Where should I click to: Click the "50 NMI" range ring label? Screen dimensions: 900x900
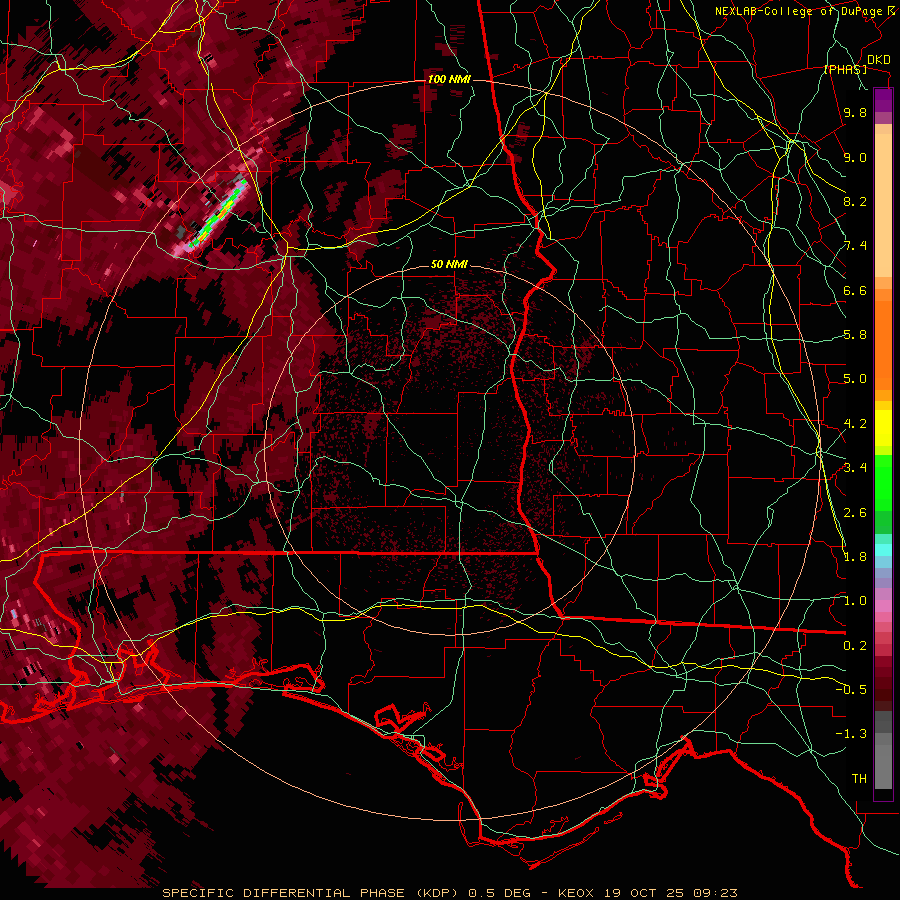coord(449,264)
